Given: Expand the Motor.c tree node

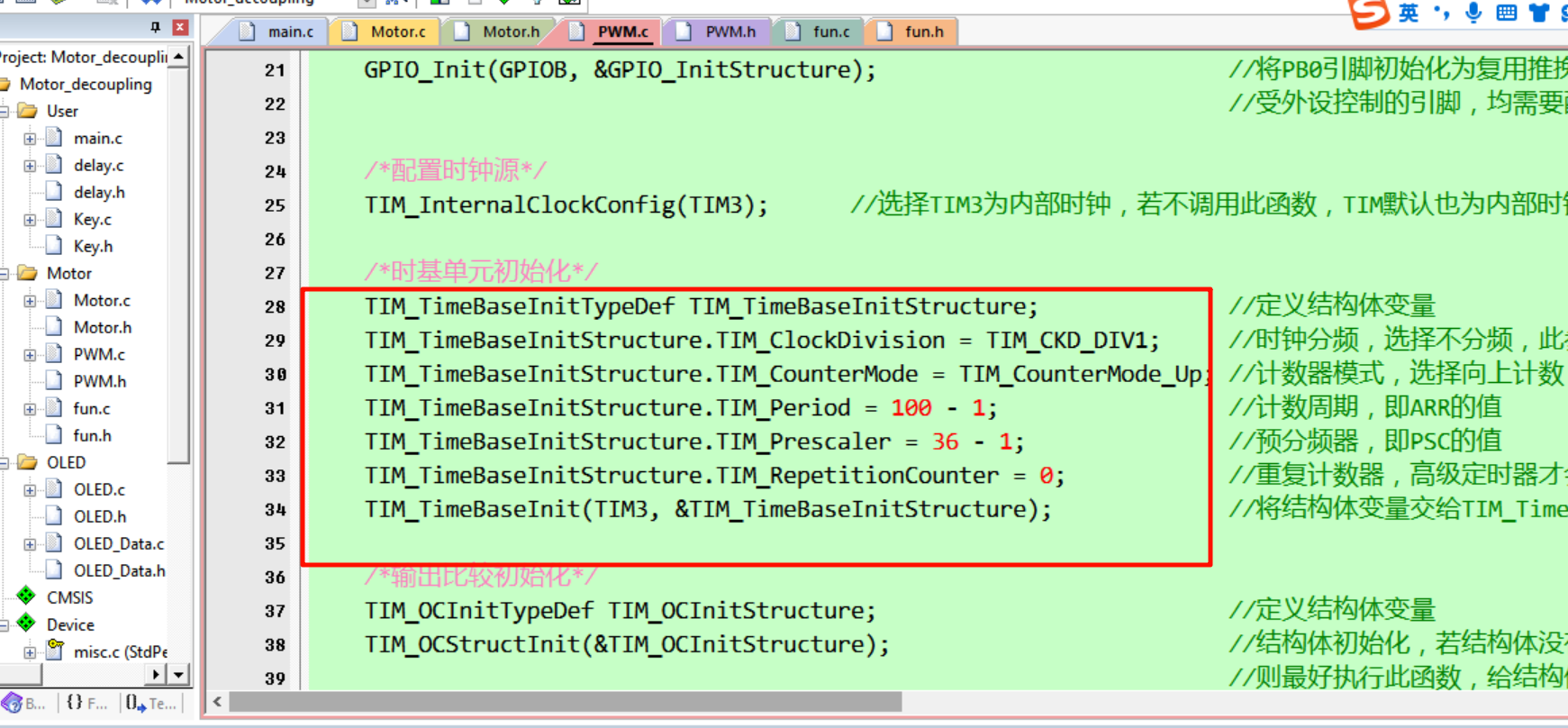Looking at the screenshot, I should [x=30, y=301].
